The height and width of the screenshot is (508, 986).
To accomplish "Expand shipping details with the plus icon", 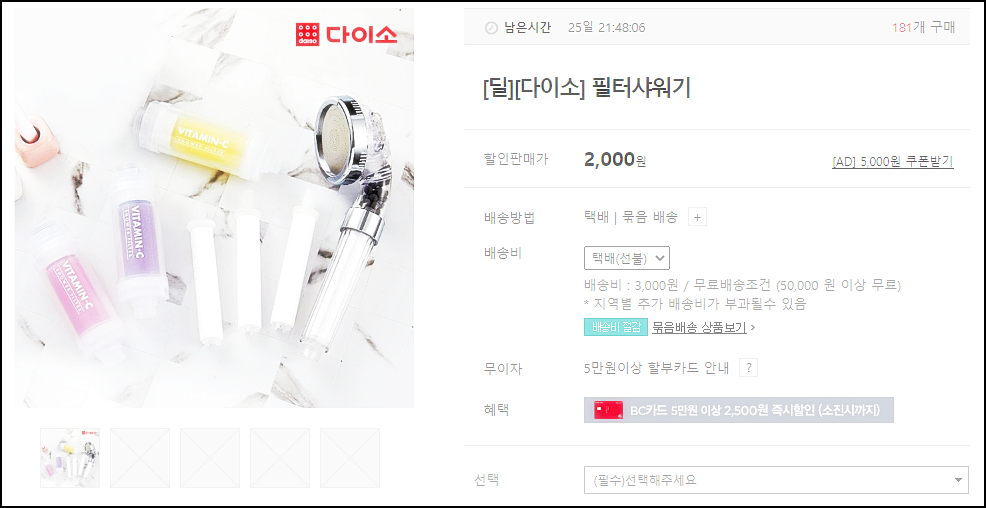I will tap(697, 218).
